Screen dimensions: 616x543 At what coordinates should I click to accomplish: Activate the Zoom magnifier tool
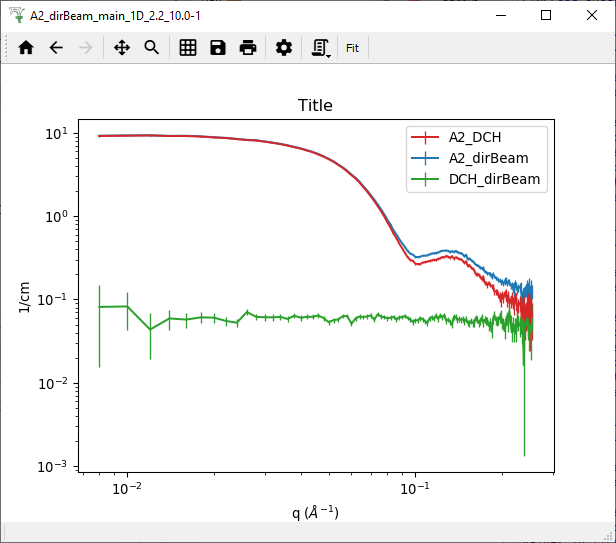click(152, 48)
